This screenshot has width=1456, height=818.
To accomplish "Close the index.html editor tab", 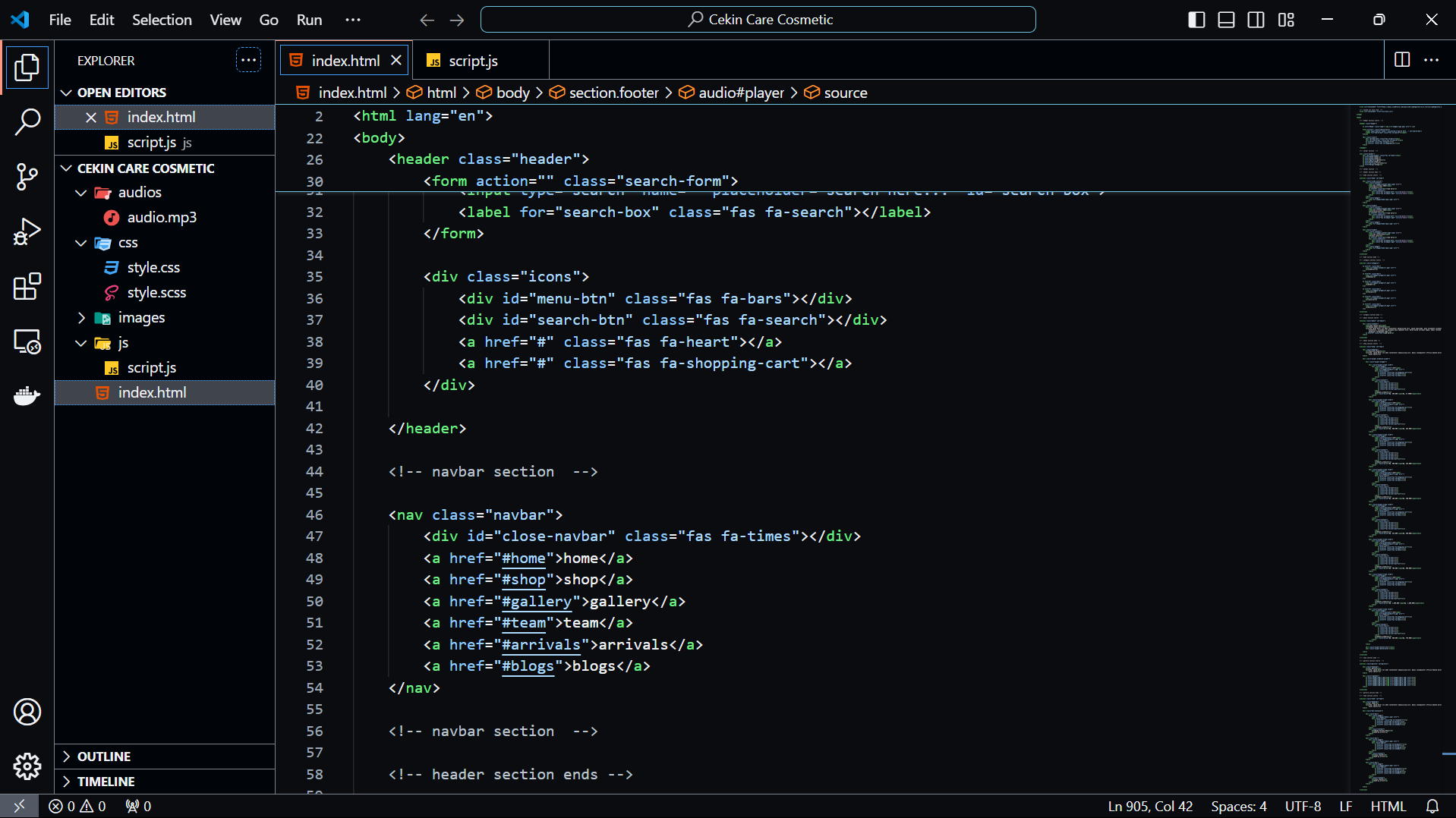I will 396,60.
